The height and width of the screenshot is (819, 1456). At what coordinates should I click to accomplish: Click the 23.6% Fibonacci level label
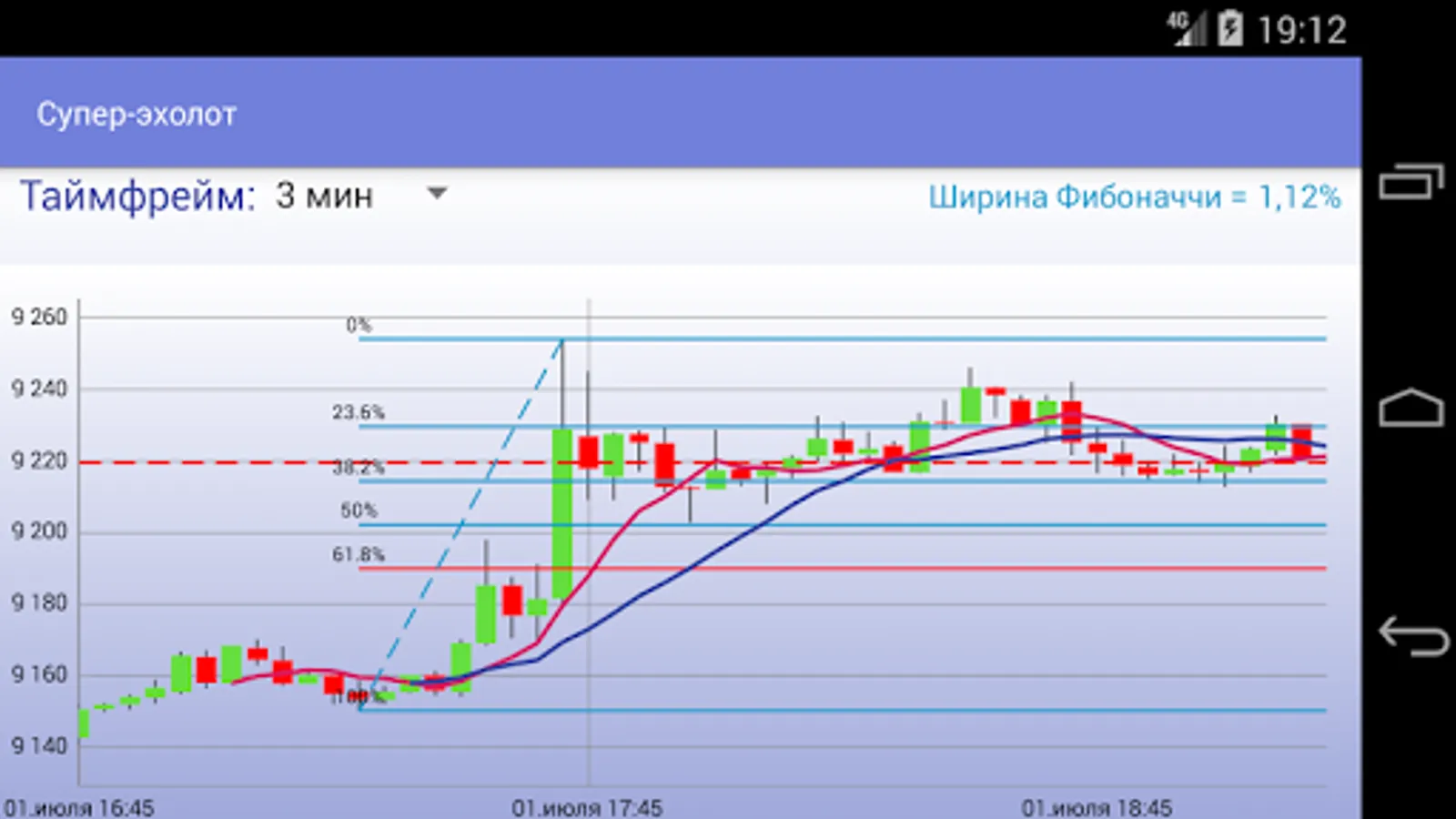359,412
